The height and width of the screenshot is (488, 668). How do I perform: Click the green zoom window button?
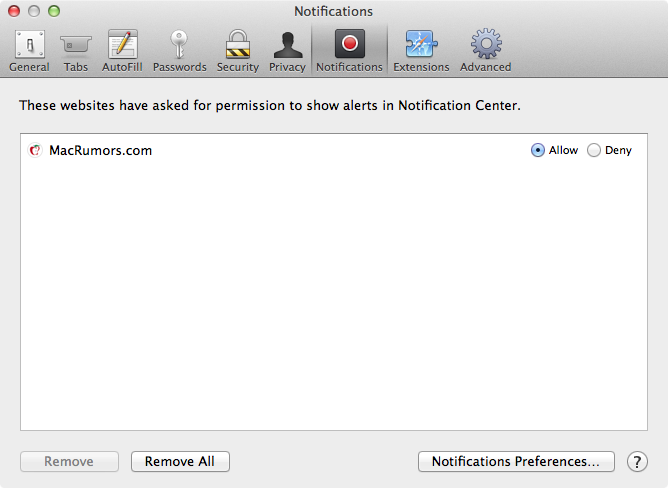click(x=54, y=11)
